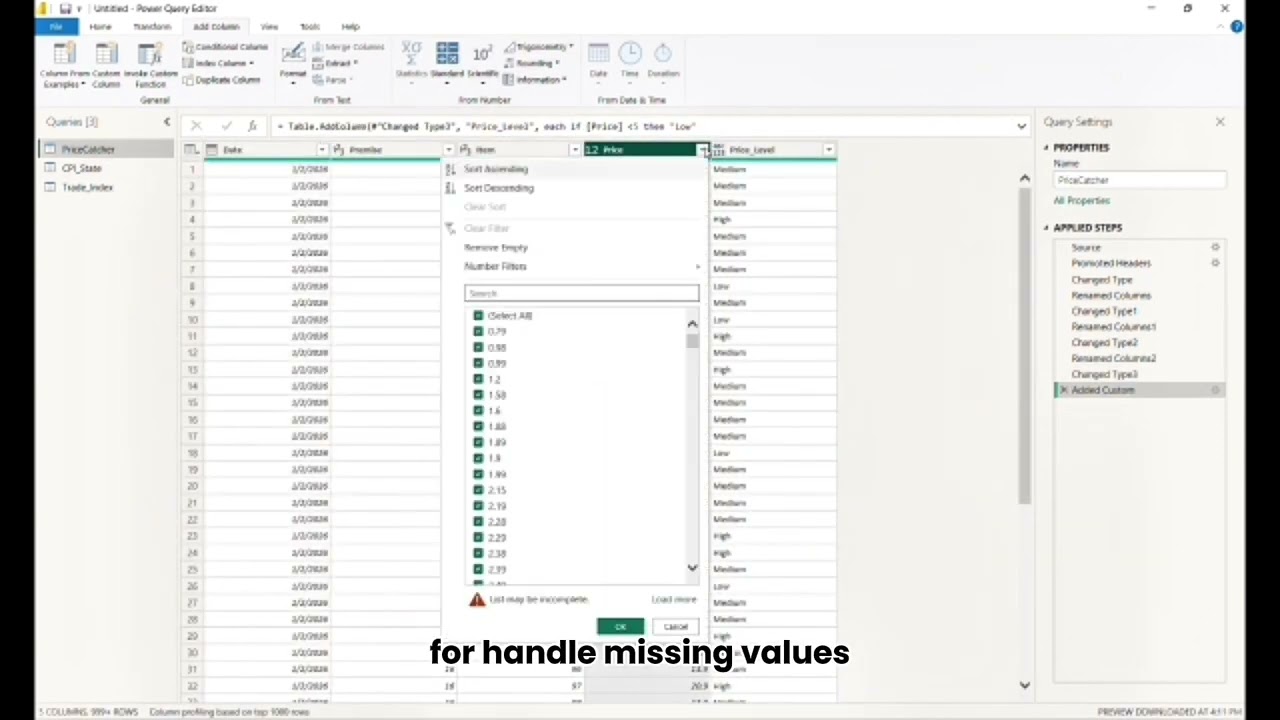Select the Trade_Index query
1280x720 pixels.
(x=87, y=188)
